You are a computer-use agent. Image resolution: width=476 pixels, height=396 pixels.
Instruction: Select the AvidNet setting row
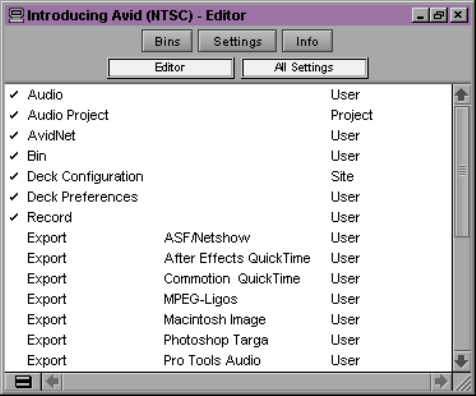(x=228, y=136)
